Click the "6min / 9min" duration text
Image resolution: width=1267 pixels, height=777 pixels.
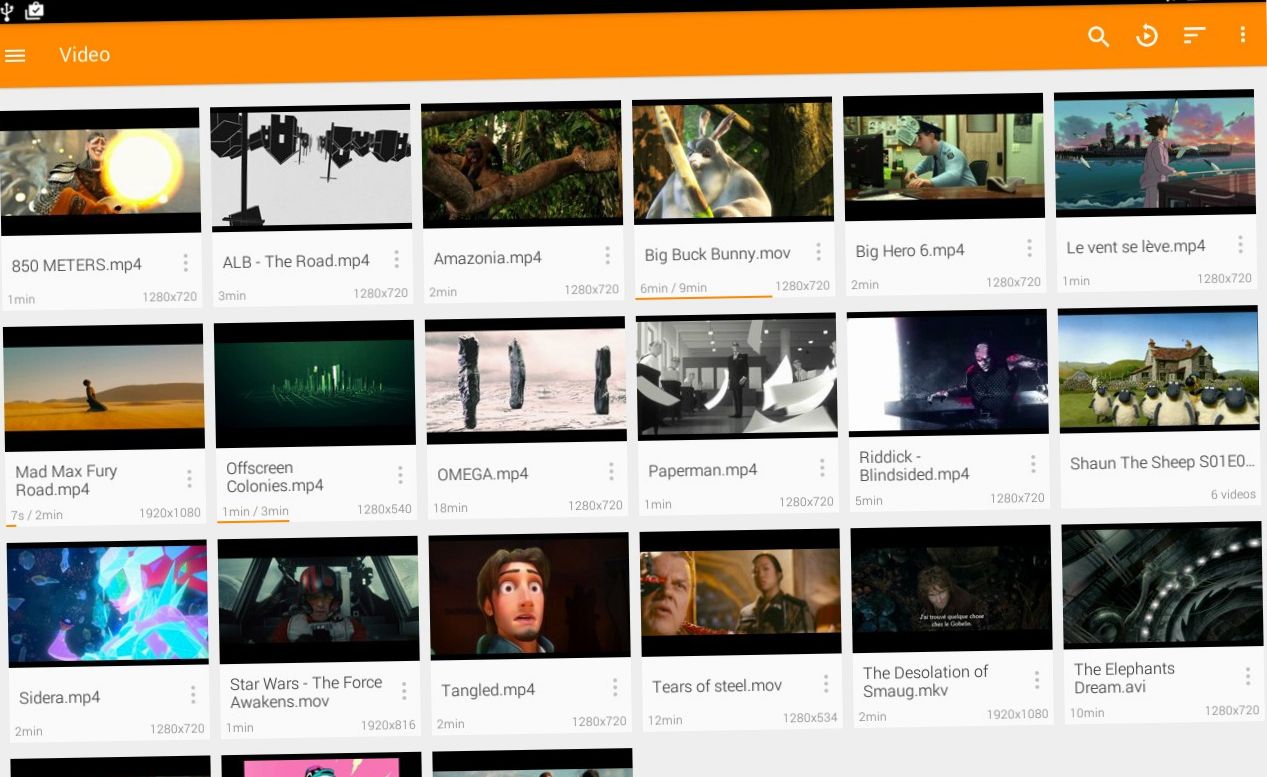[673, 288]
